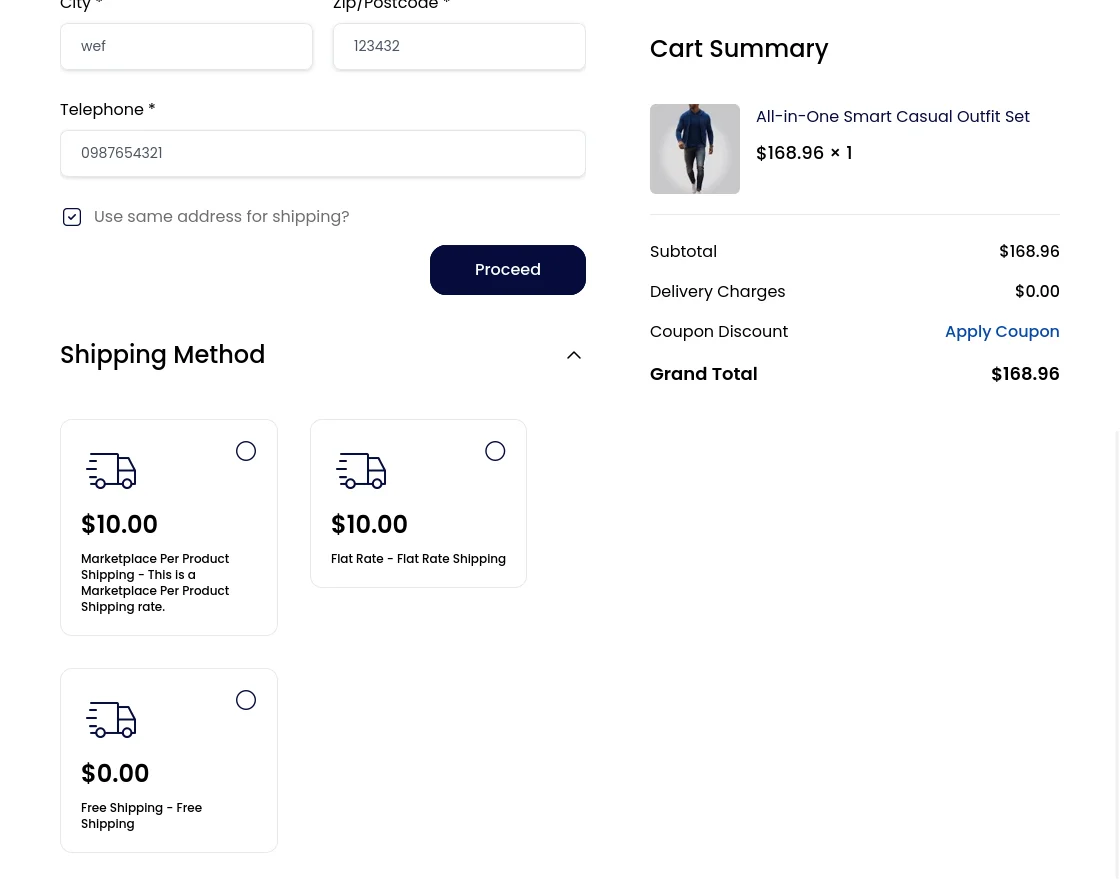The image size is (1120, 880).
Task: Toggle the use same address for shipping checkbox
Action: tap(72, 216)
